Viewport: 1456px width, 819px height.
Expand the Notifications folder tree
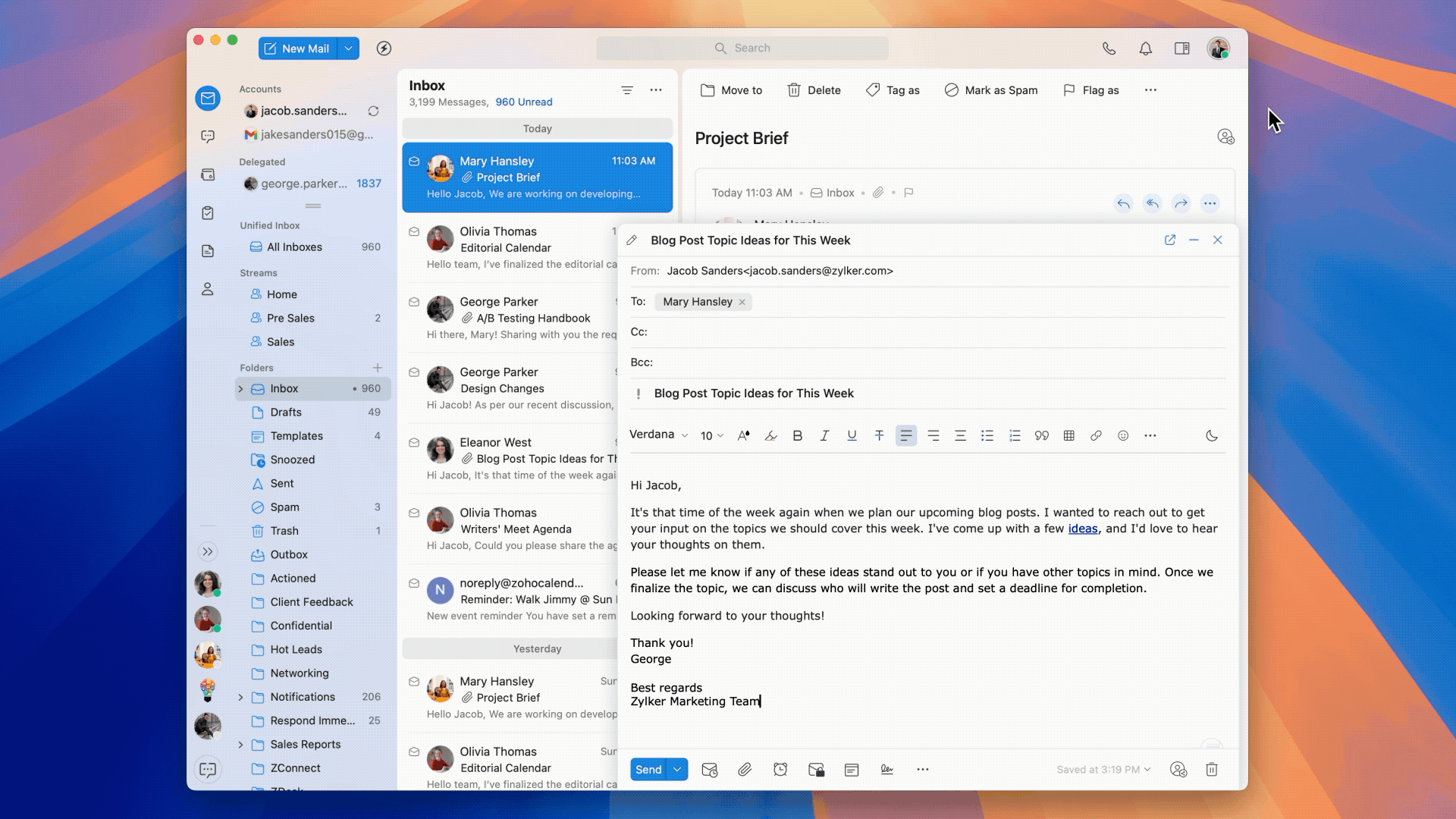pyautogui.click(x=241, y=697)
